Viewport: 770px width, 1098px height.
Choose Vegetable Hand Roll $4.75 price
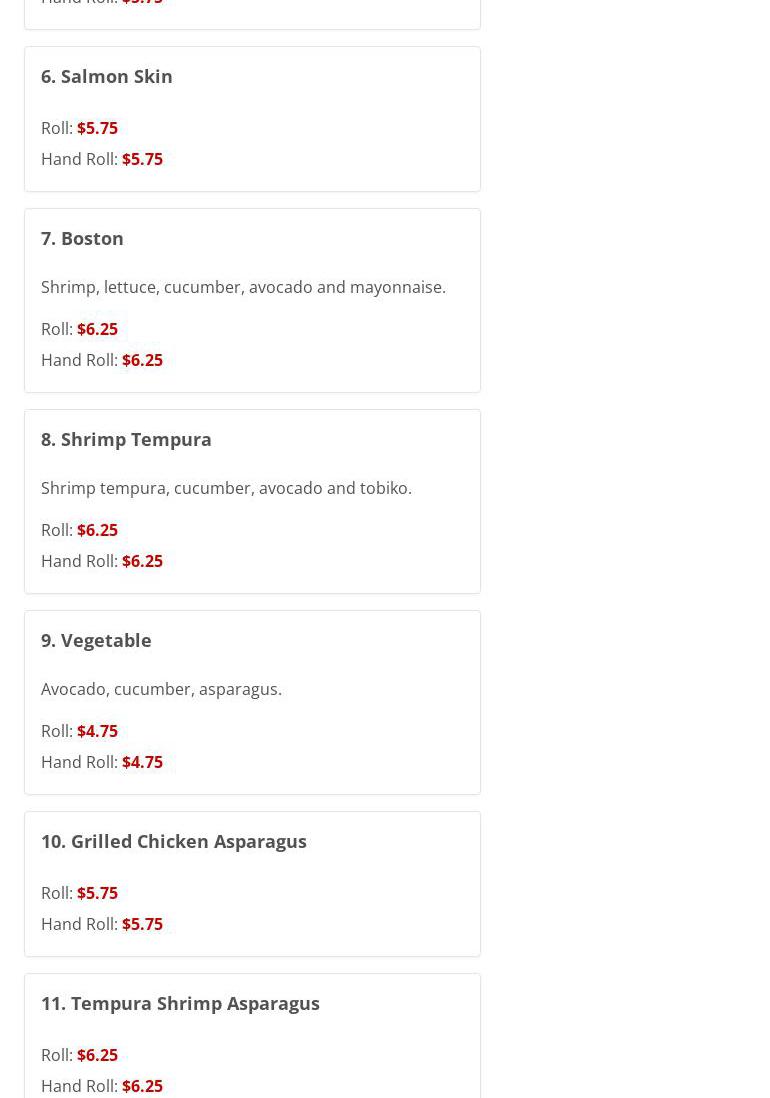142,762
